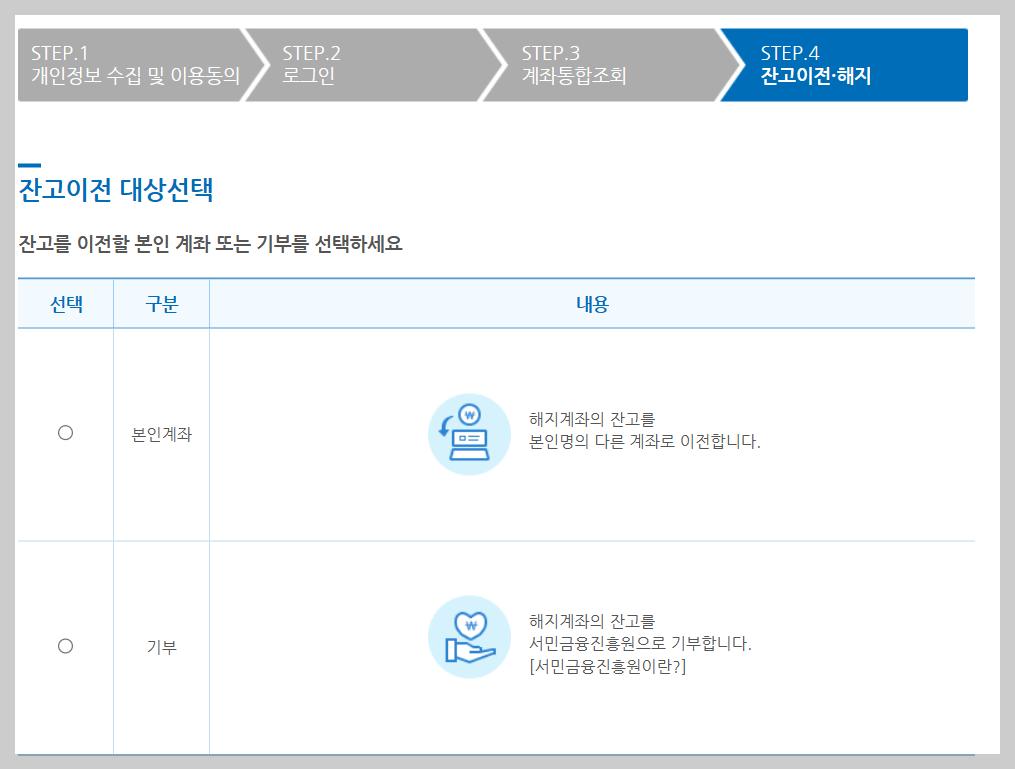Click the laptop transfer icon for 본인계좌

pos(469,432)
